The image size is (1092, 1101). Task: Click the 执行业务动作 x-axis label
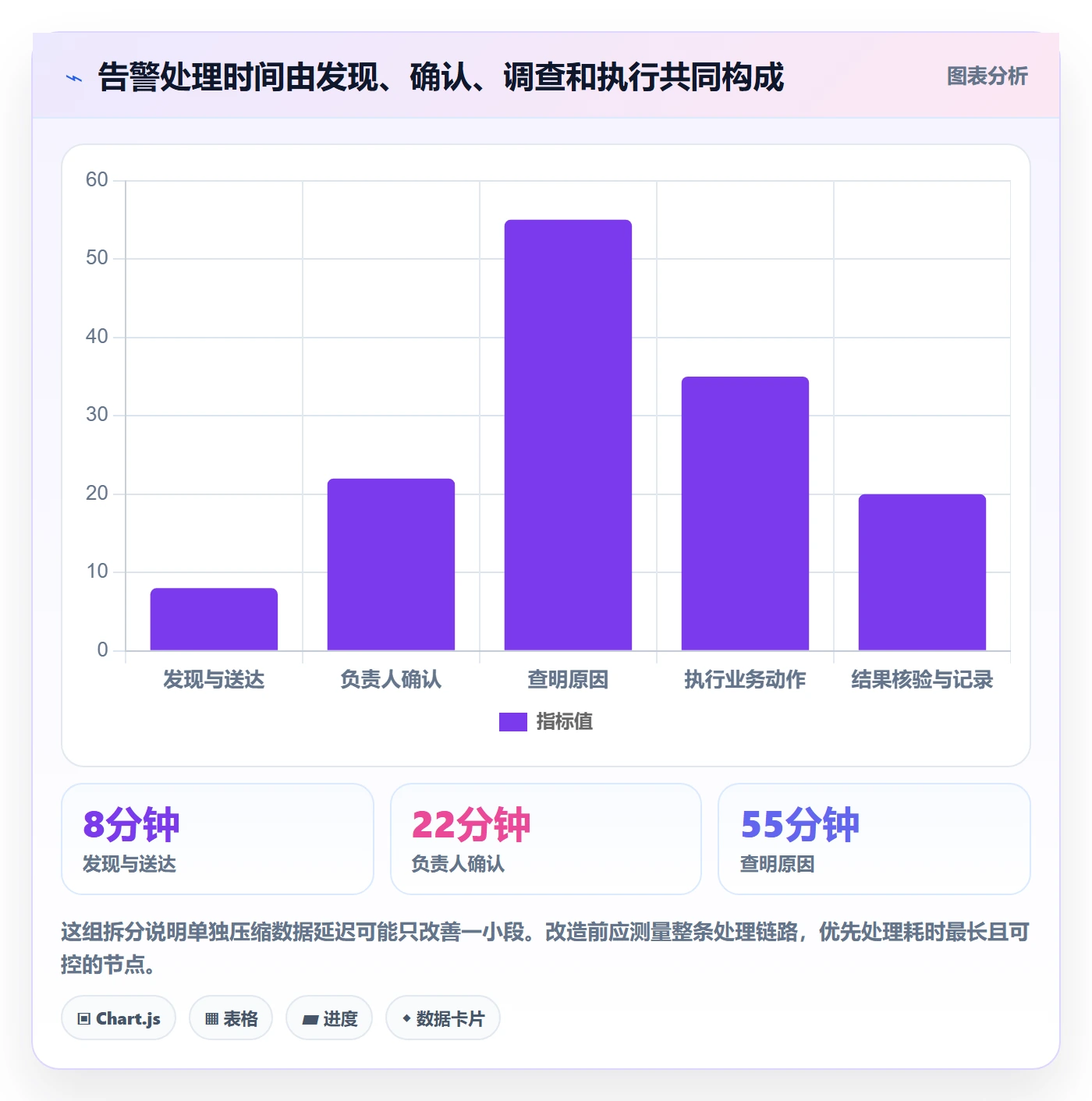click(x=745, y=680)
